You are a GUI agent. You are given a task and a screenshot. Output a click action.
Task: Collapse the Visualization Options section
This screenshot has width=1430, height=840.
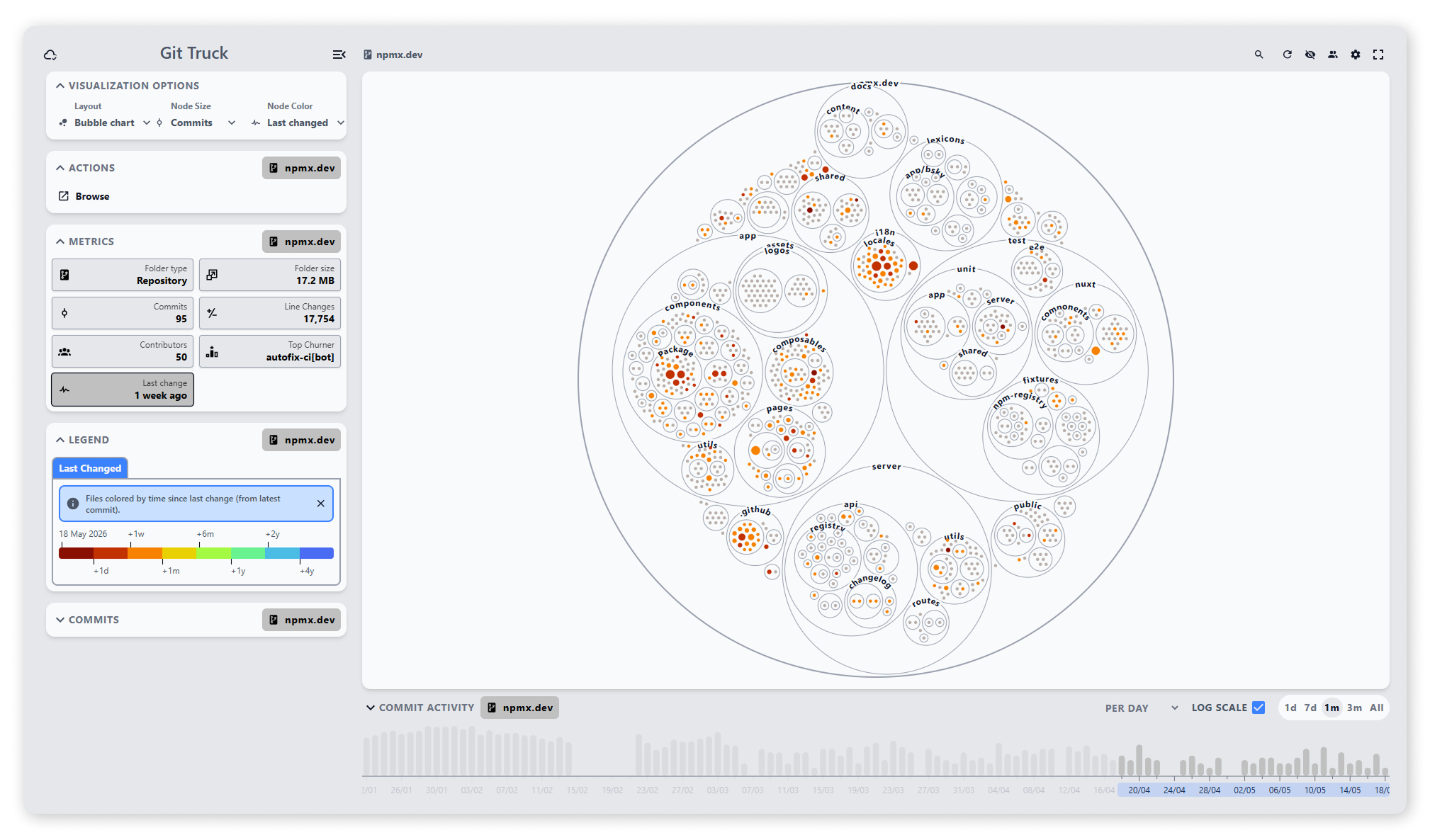tap(60, 86)
